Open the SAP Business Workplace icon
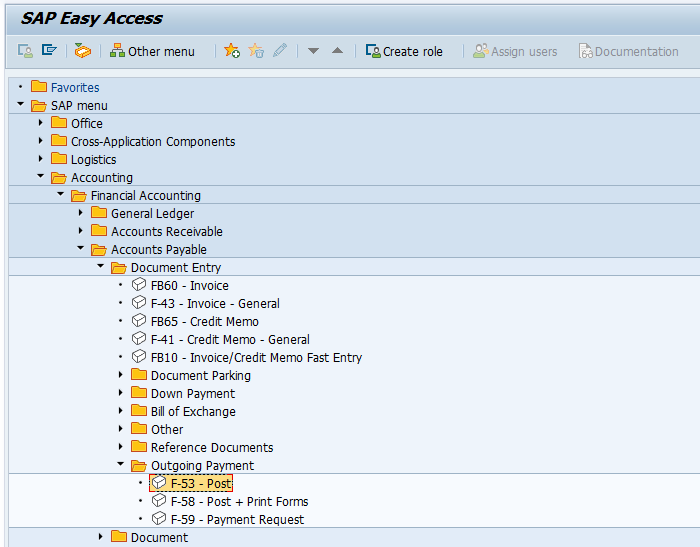Viewport: 700px width, 547px height. 83,51
